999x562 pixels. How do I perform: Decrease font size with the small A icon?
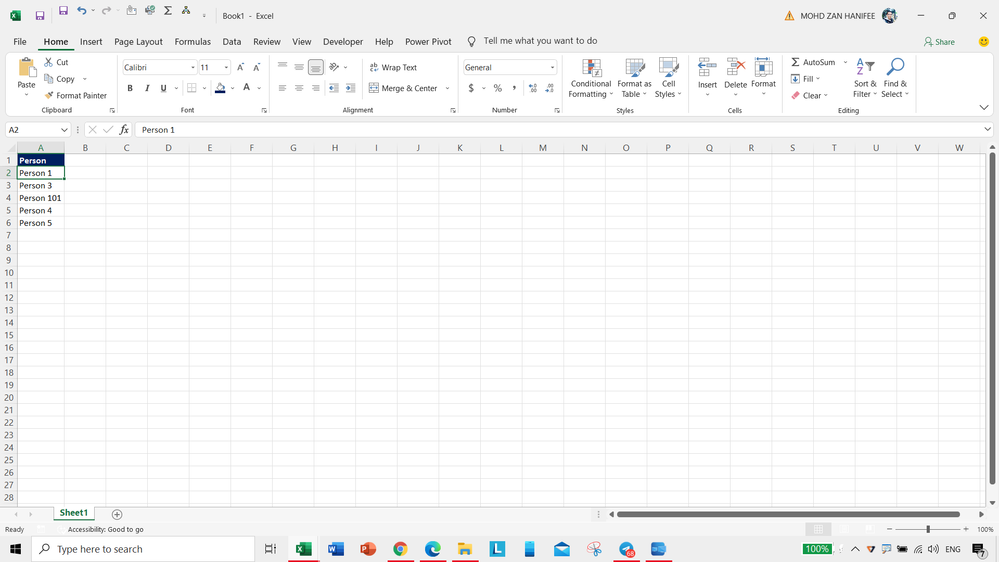[257, 68]
